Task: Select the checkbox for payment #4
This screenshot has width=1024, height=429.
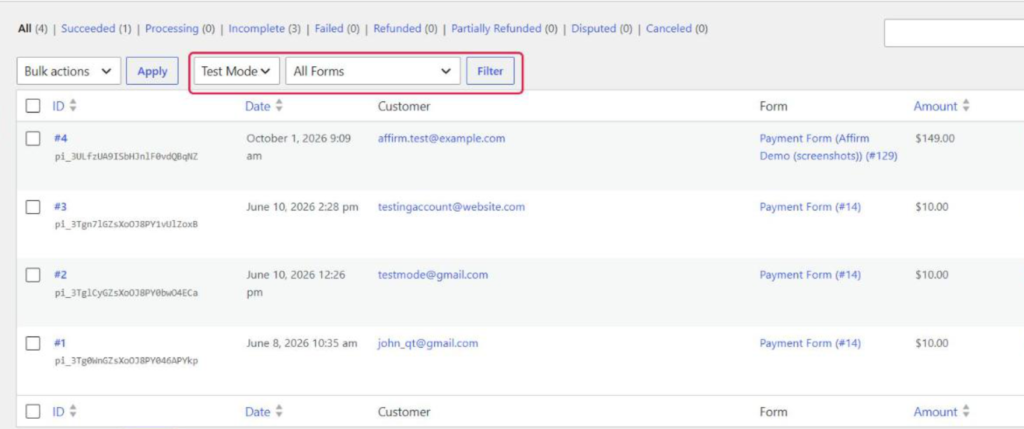Action: [33, 138]
